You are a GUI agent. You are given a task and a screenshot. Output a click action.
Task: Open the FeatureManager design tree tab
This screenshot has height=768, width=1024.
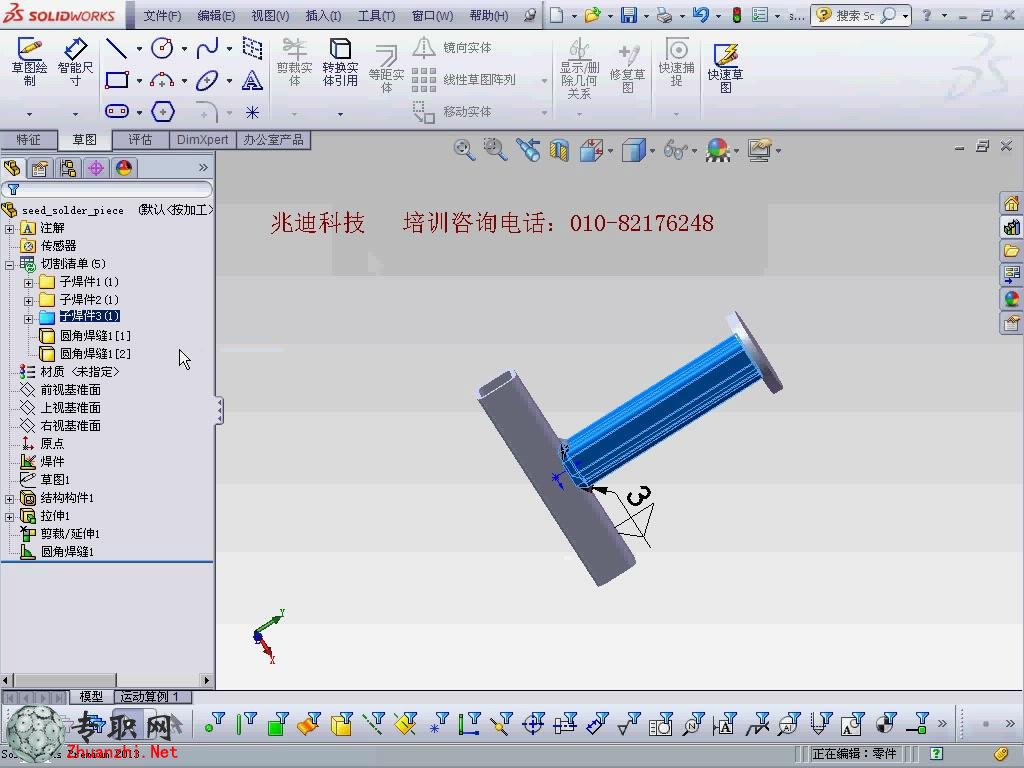[12, 168]
